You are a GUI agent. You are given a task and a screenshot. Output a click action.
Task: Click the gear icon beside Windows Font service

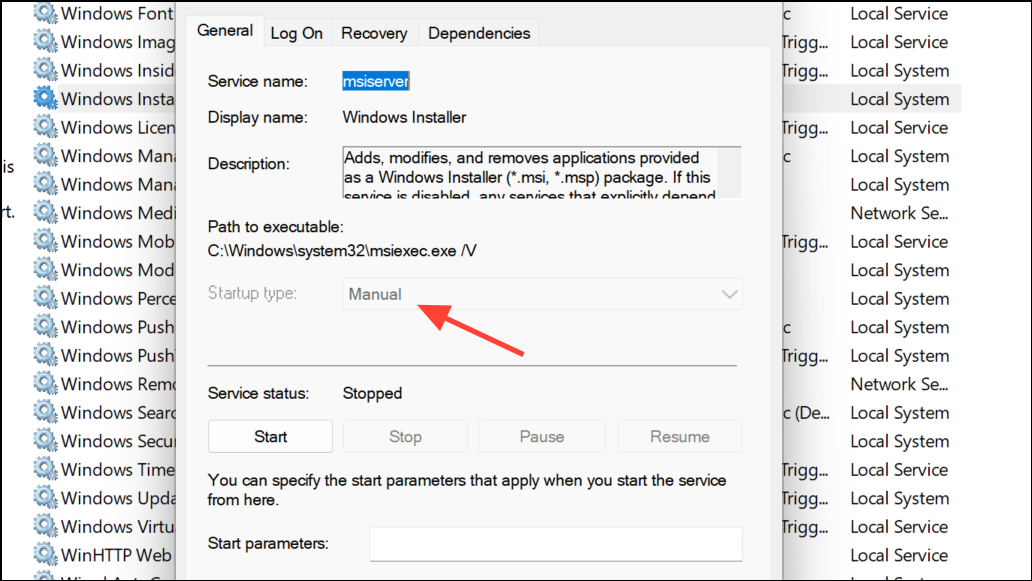click(46, 14)
